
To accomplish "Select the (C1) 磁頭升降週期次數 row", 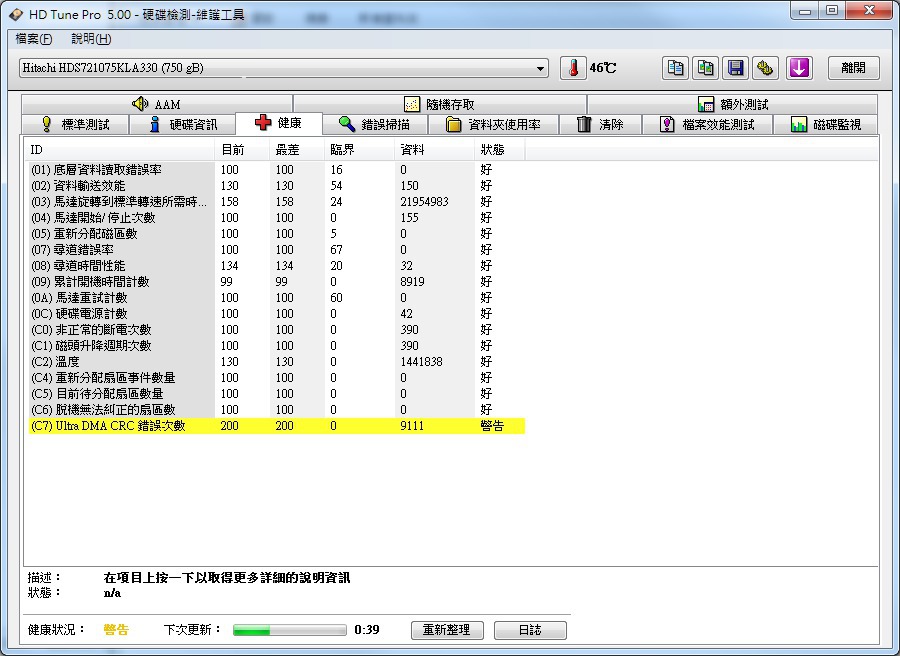I will tap(277, 346).
